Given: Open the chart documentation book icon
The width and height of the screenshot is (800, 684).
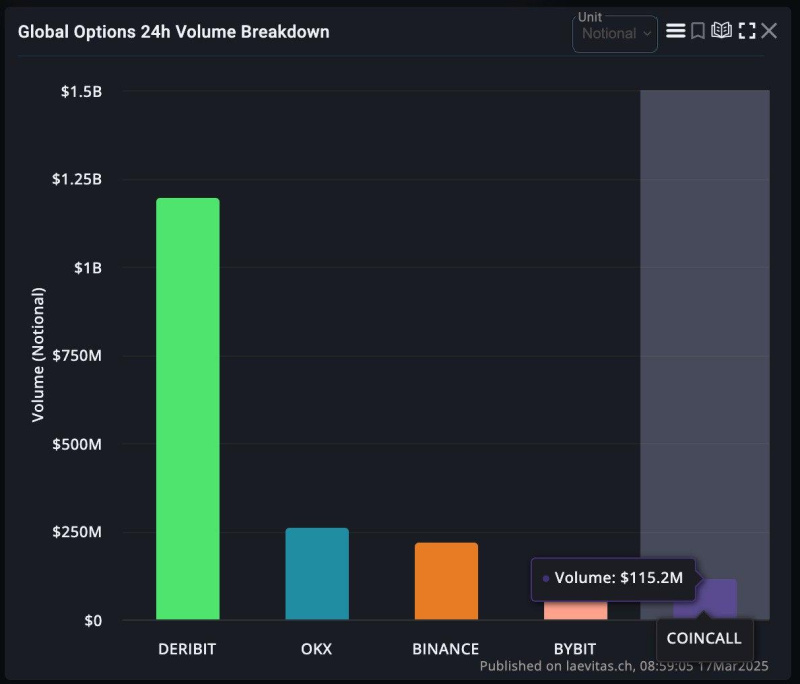Looking at the screenshot, I should click(723, 31).
